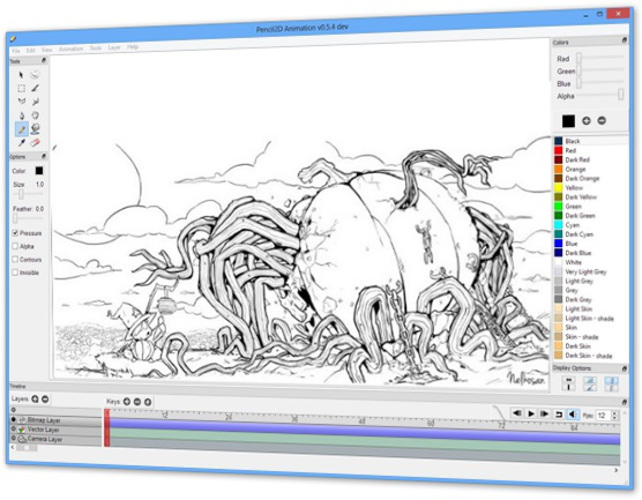Click the Red color slider
Screen dimensions: 642x500
[601, 58]
